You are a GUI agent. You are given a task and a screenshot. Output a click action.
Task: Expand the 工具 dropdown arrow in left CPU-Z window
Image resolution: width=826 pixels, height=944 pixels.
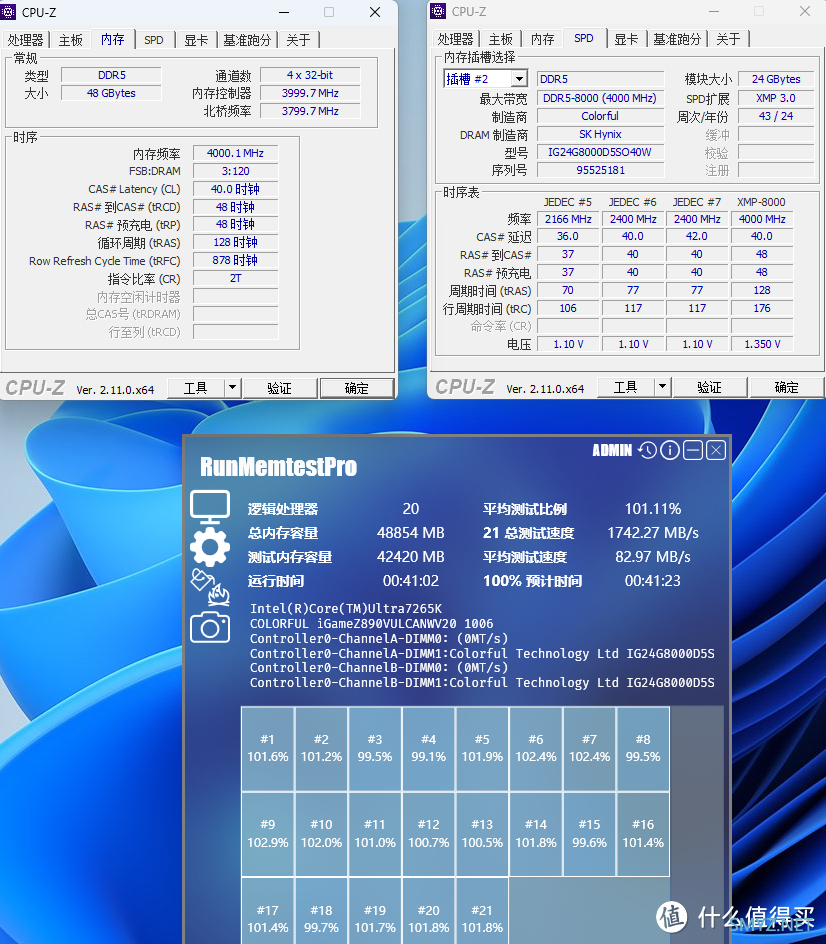point(232,388)
